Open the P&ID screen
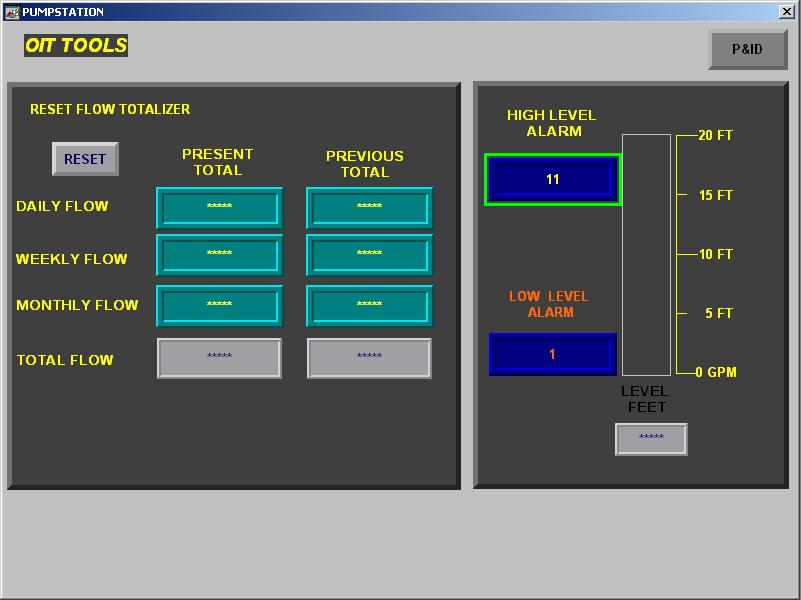Screen dimensions: 801x600 (747, 49)
